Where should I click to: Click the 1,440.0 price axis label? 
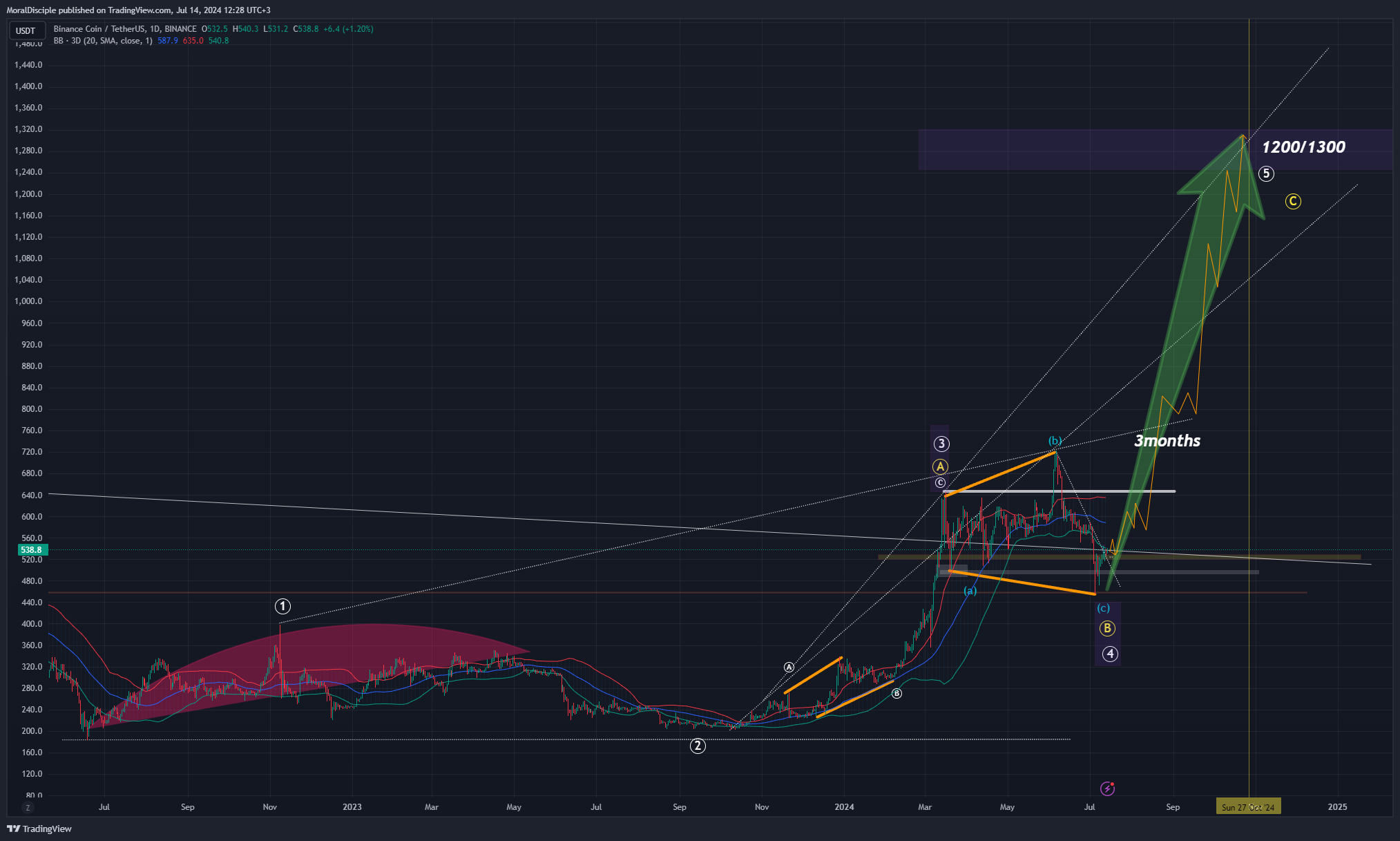tap(28, 65)
